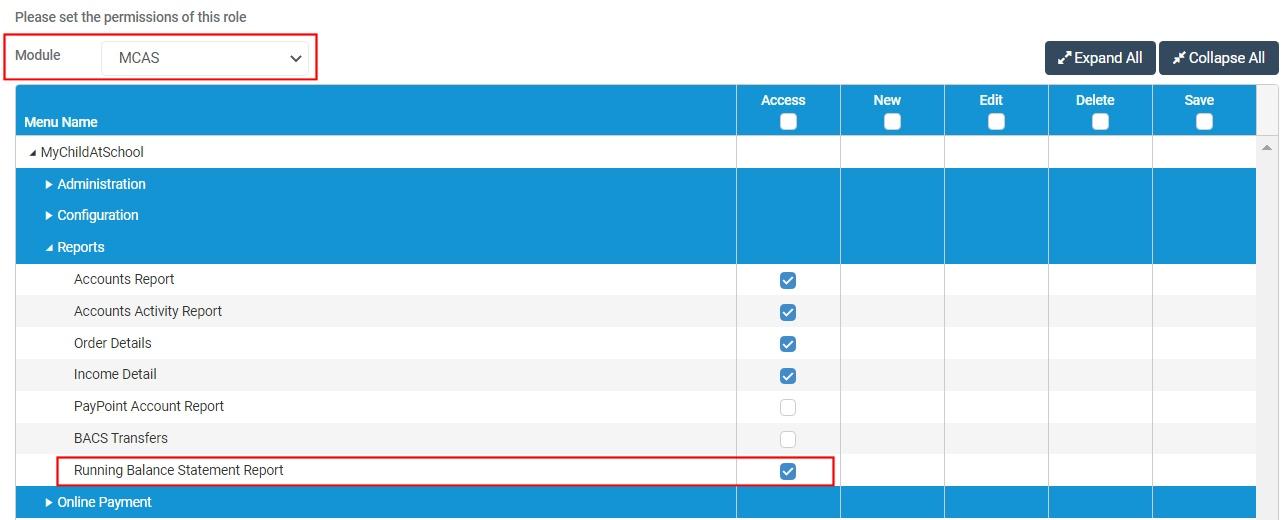Collapse the Reports section arrow
1284x520 pixels.
pos(49,247)
